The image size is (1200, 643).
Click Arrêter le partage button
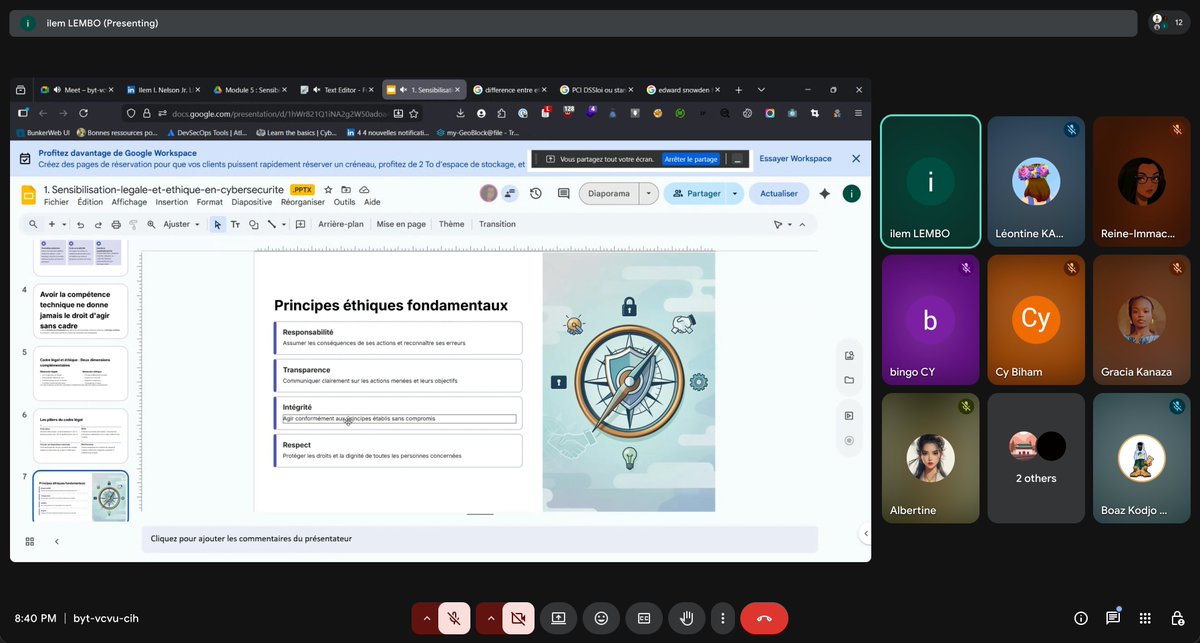click(x=690, y=159)
